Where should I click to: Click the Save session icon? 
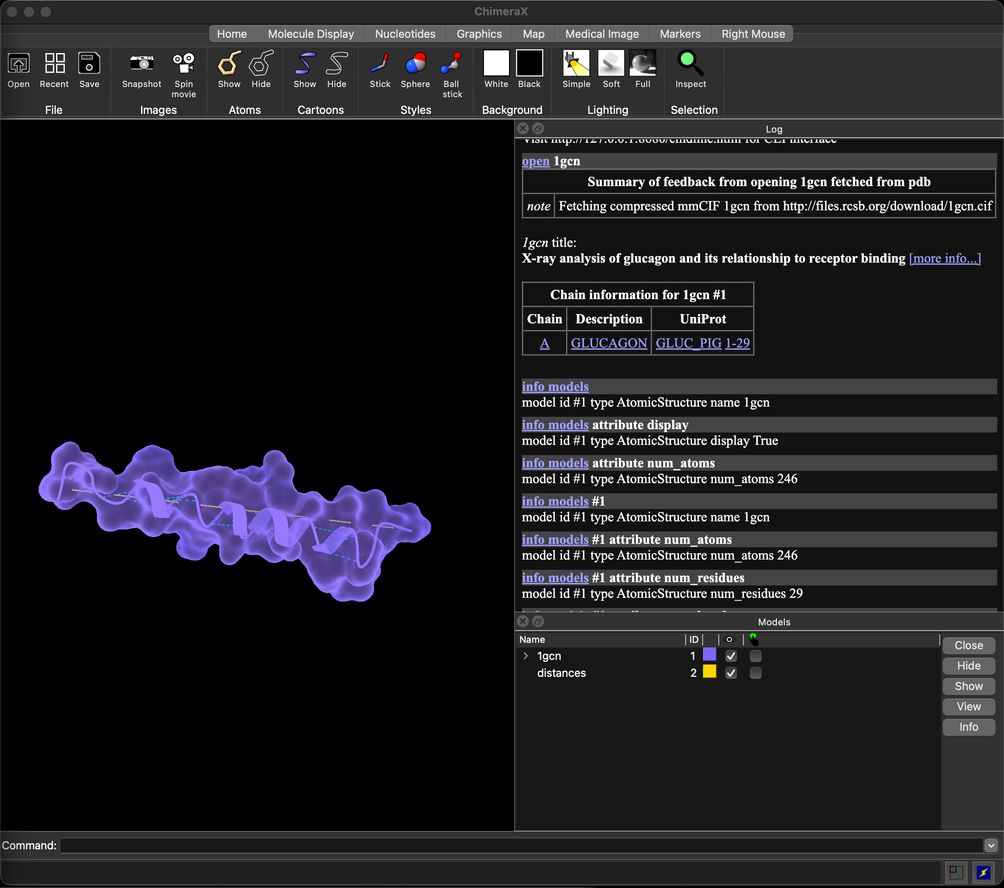point(89,63)
